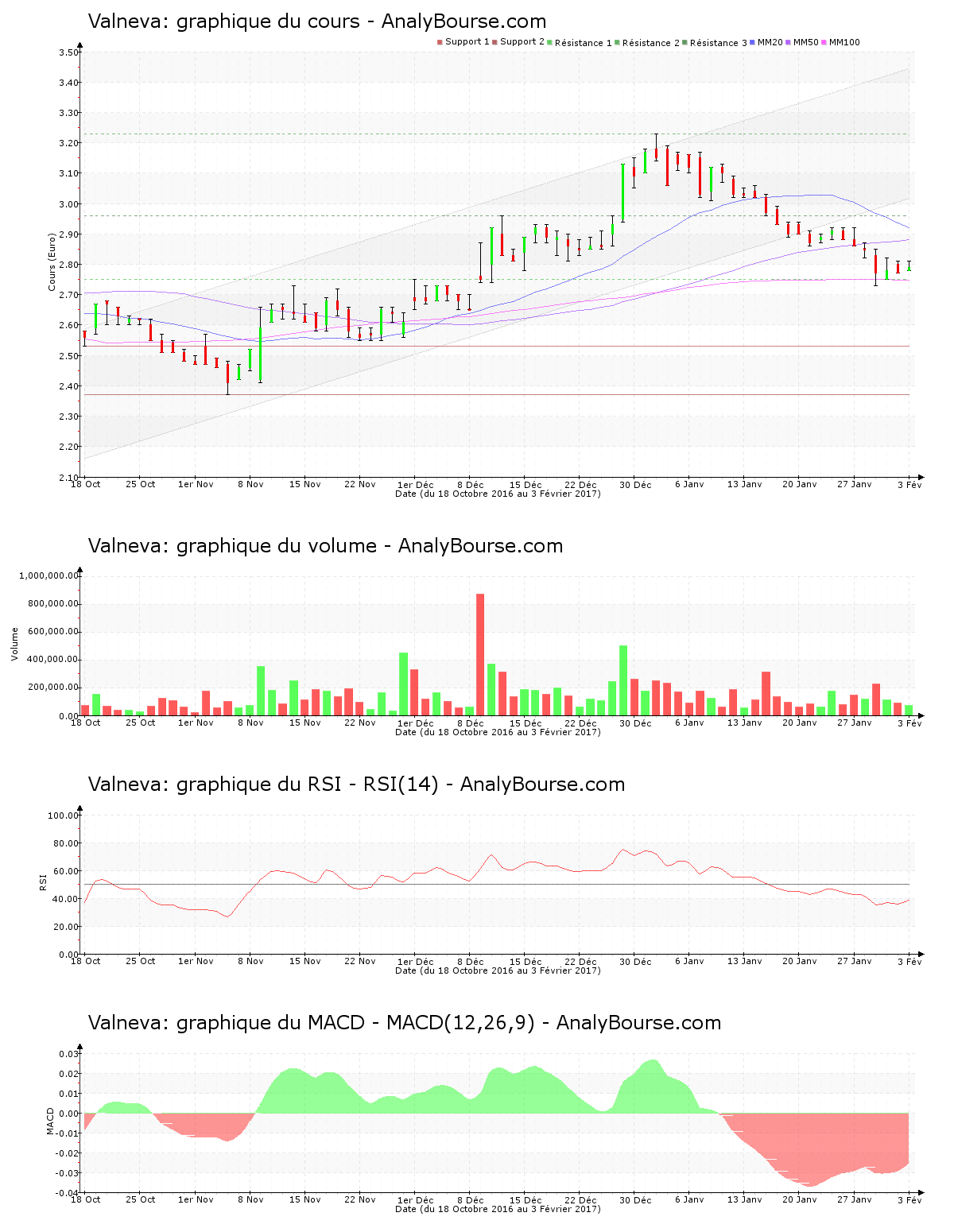Select the Résistance 1 legend entry
This screenshot has height=1232, width=954.
tap(580, 43)
